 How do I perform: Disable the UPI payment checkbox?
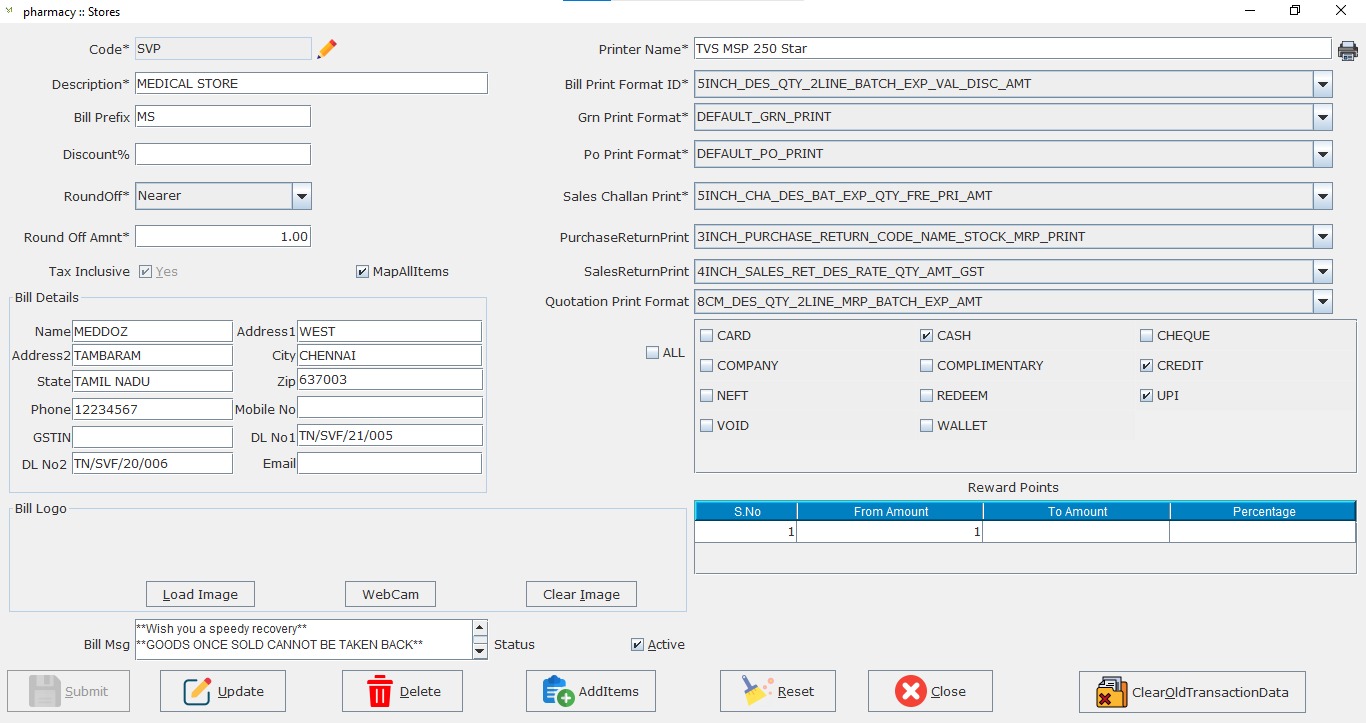pos(1147,396)
